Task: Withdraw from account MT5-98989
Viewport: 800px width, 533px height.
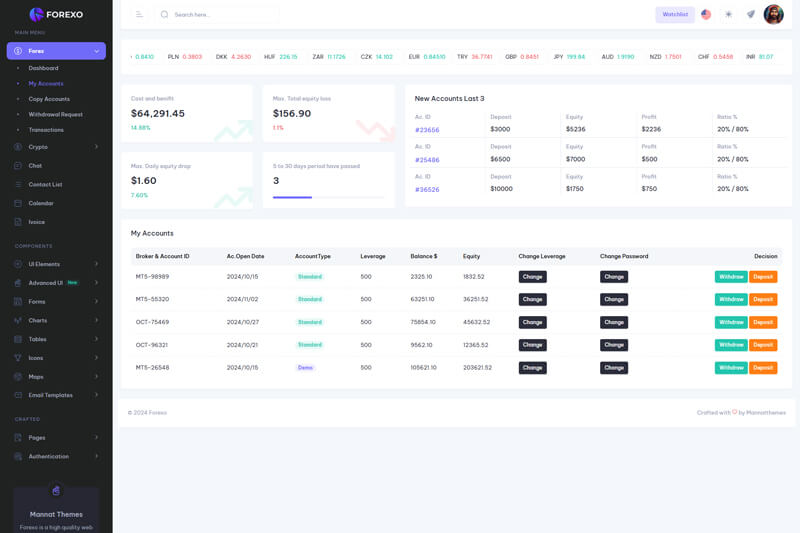Action: click(x=731, y=277)
